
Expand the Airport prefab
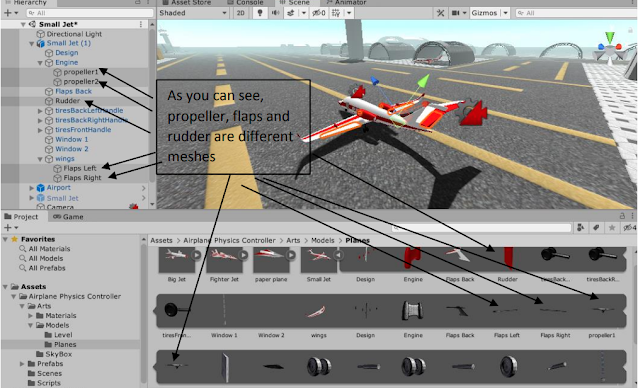tap(32, 188)
